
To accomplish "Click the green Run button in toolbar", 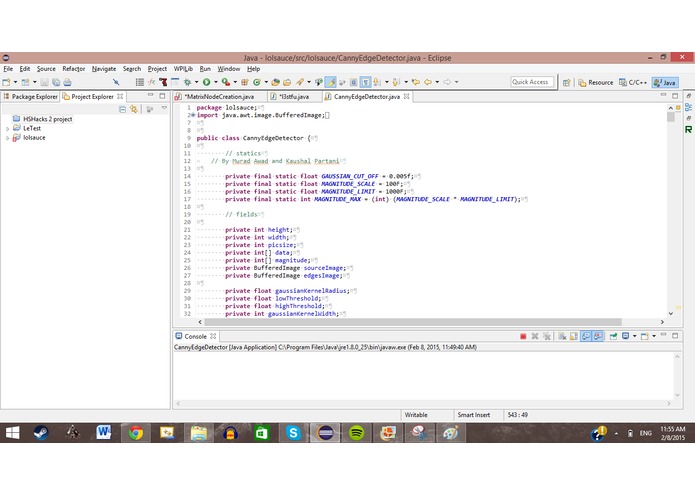I will tap(207, 82).
